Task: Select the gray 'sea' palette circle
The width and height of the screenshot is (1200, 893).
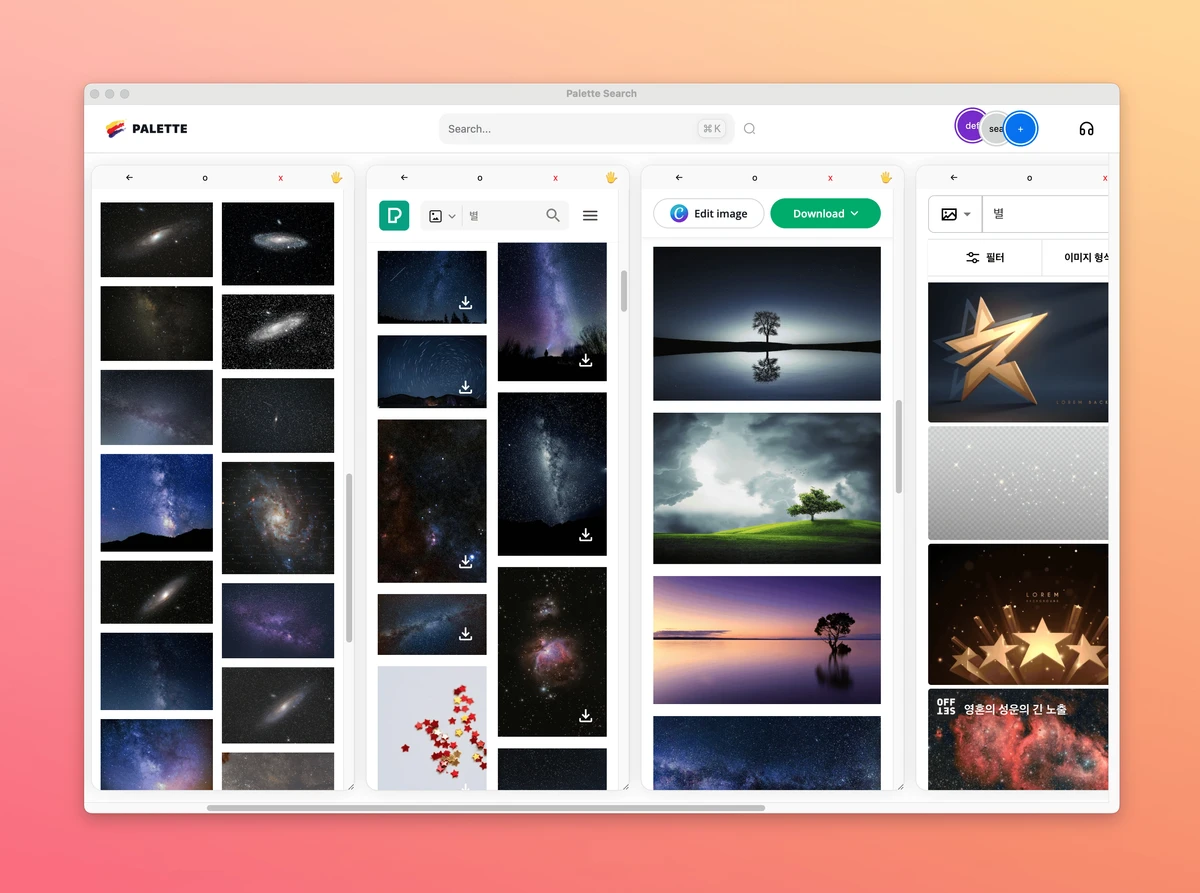Action: [995, 129]
